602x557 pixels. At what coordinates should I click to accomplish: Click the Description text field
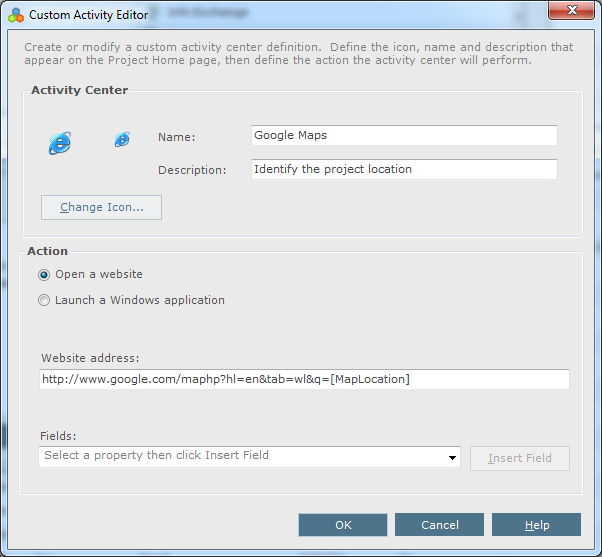point(404,169)
